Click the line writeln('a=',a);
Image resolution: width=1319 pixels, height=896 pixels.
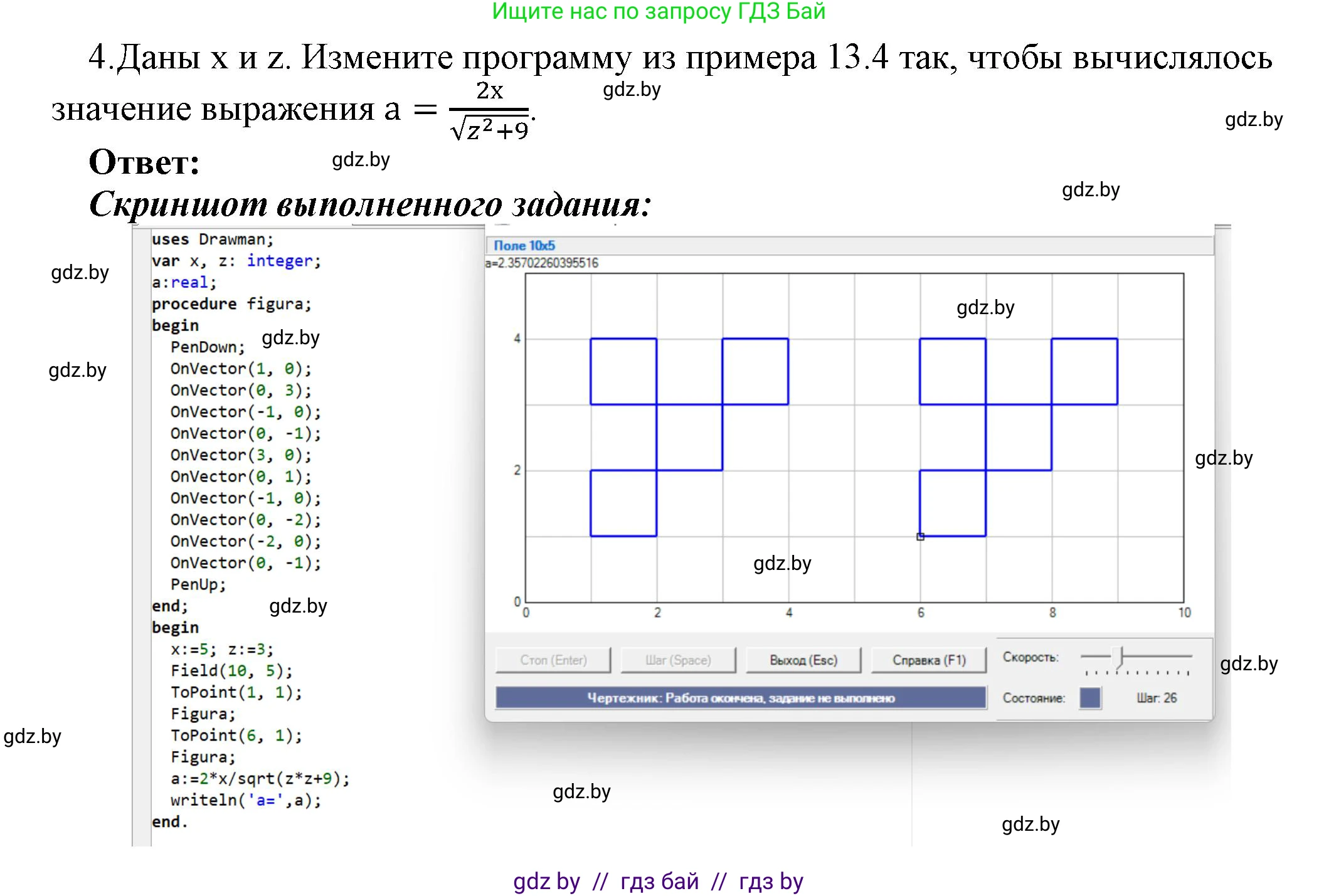point(245,800)
